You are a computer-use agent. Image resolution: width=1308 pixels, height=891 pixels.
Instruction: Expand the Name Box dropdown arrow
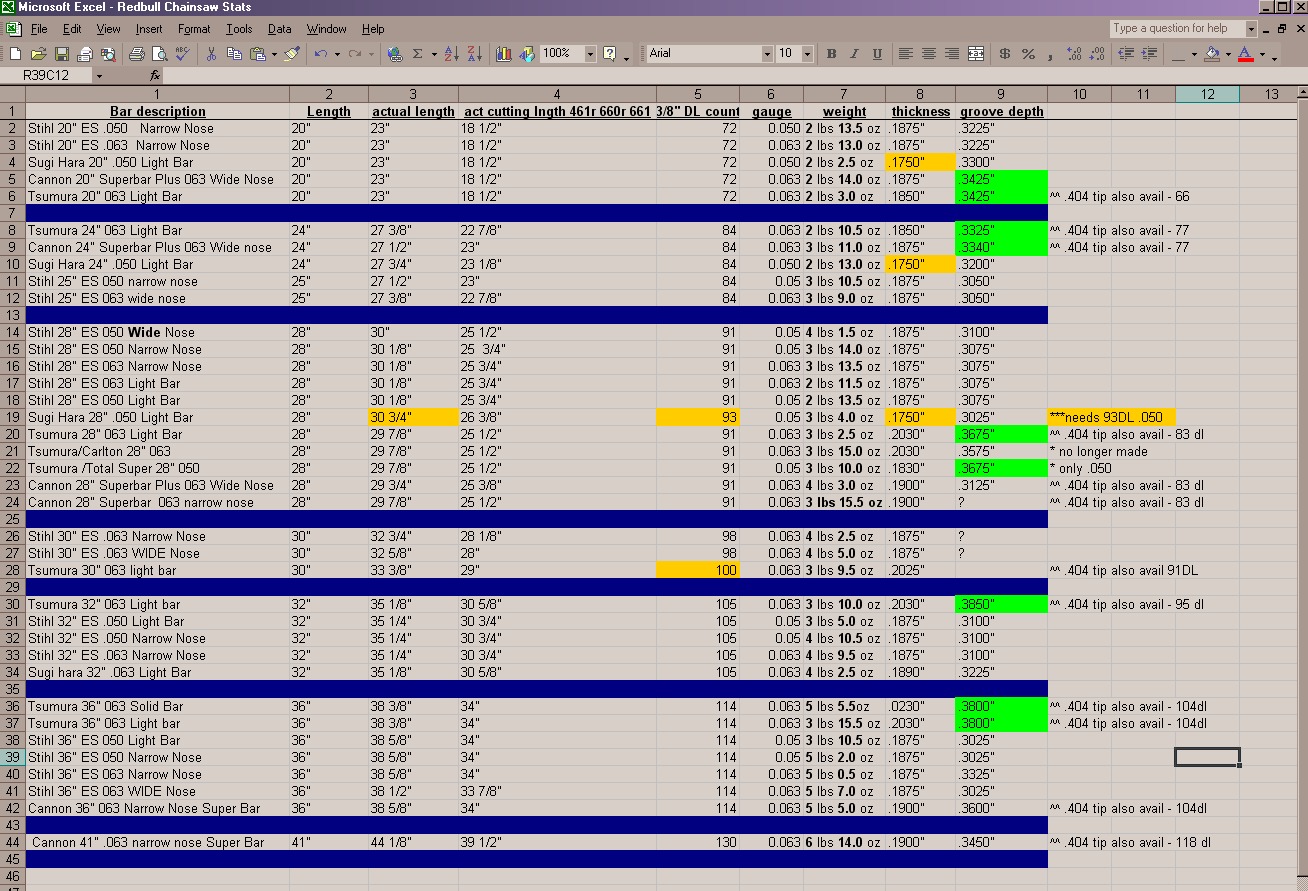click(x=99, y=76)
